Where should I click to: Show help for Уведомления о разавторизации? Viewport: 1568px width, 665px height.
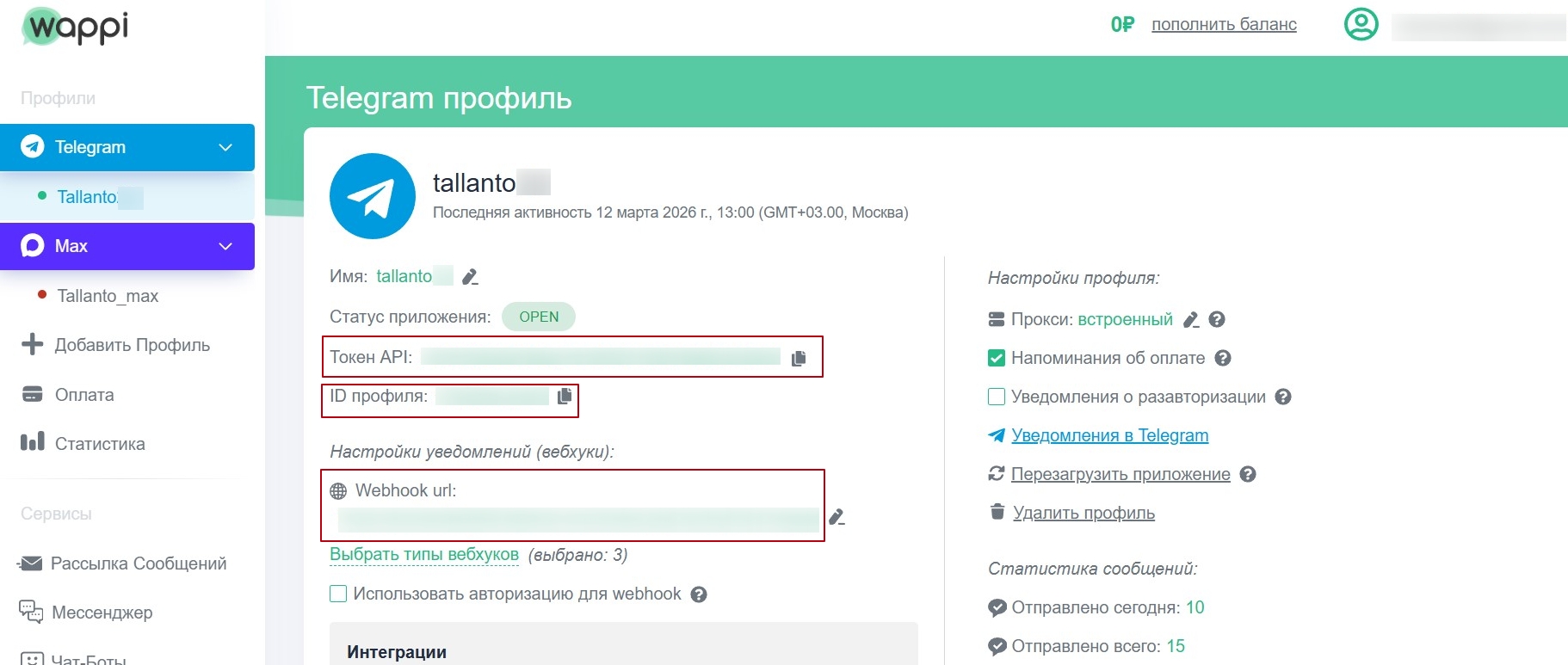coord(1283,397)
